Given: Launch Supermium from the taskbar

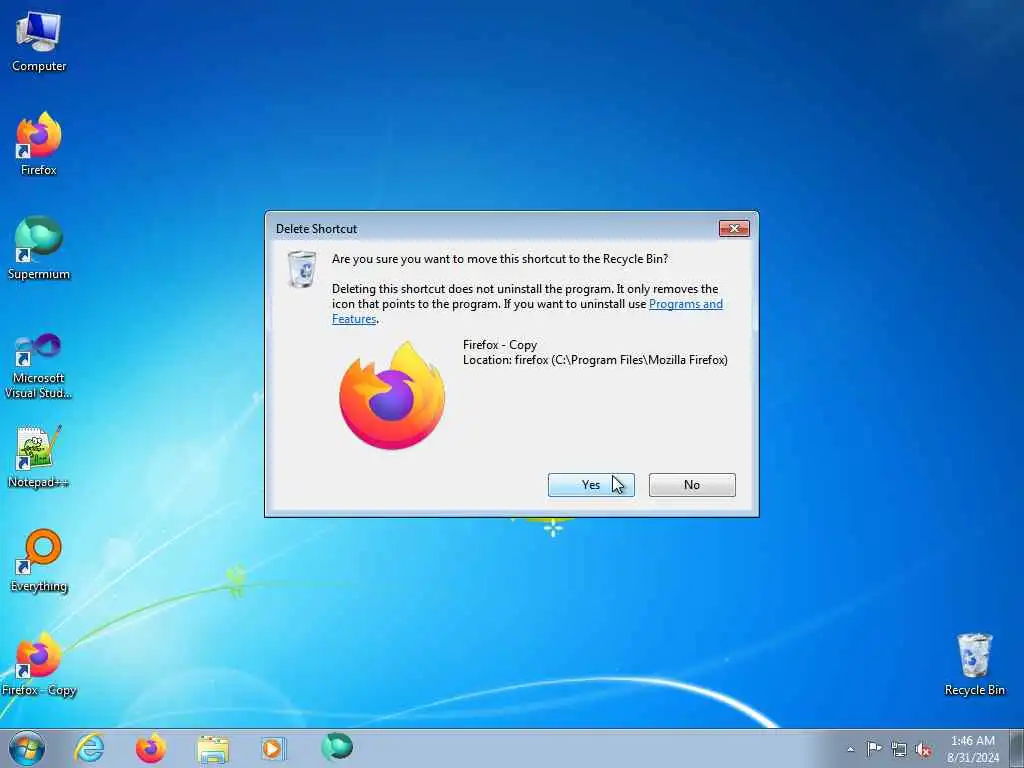Looking at the screenshot, I should click(x=337, y=748).
